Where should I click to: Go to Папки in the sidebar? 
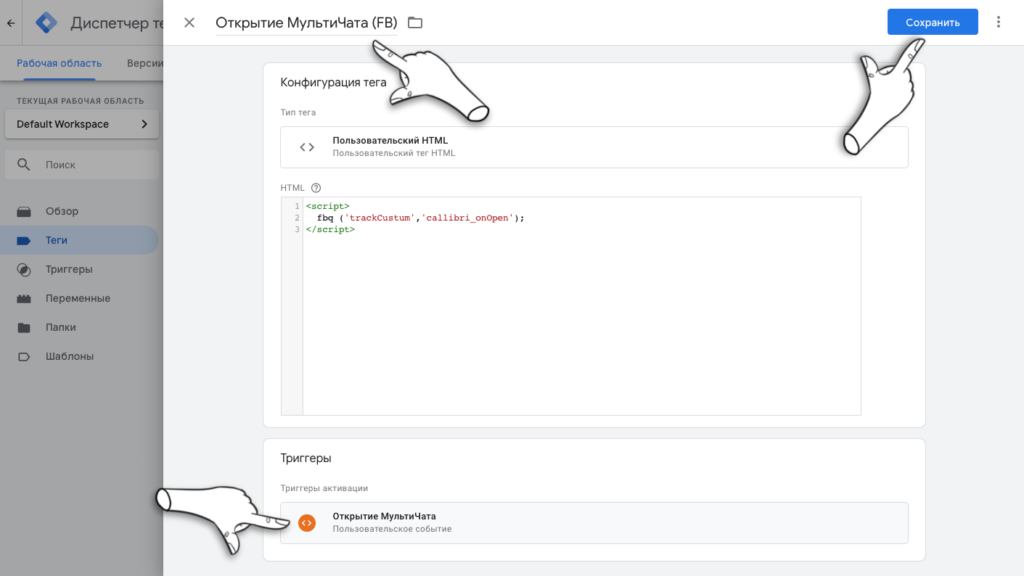point(60,328)
